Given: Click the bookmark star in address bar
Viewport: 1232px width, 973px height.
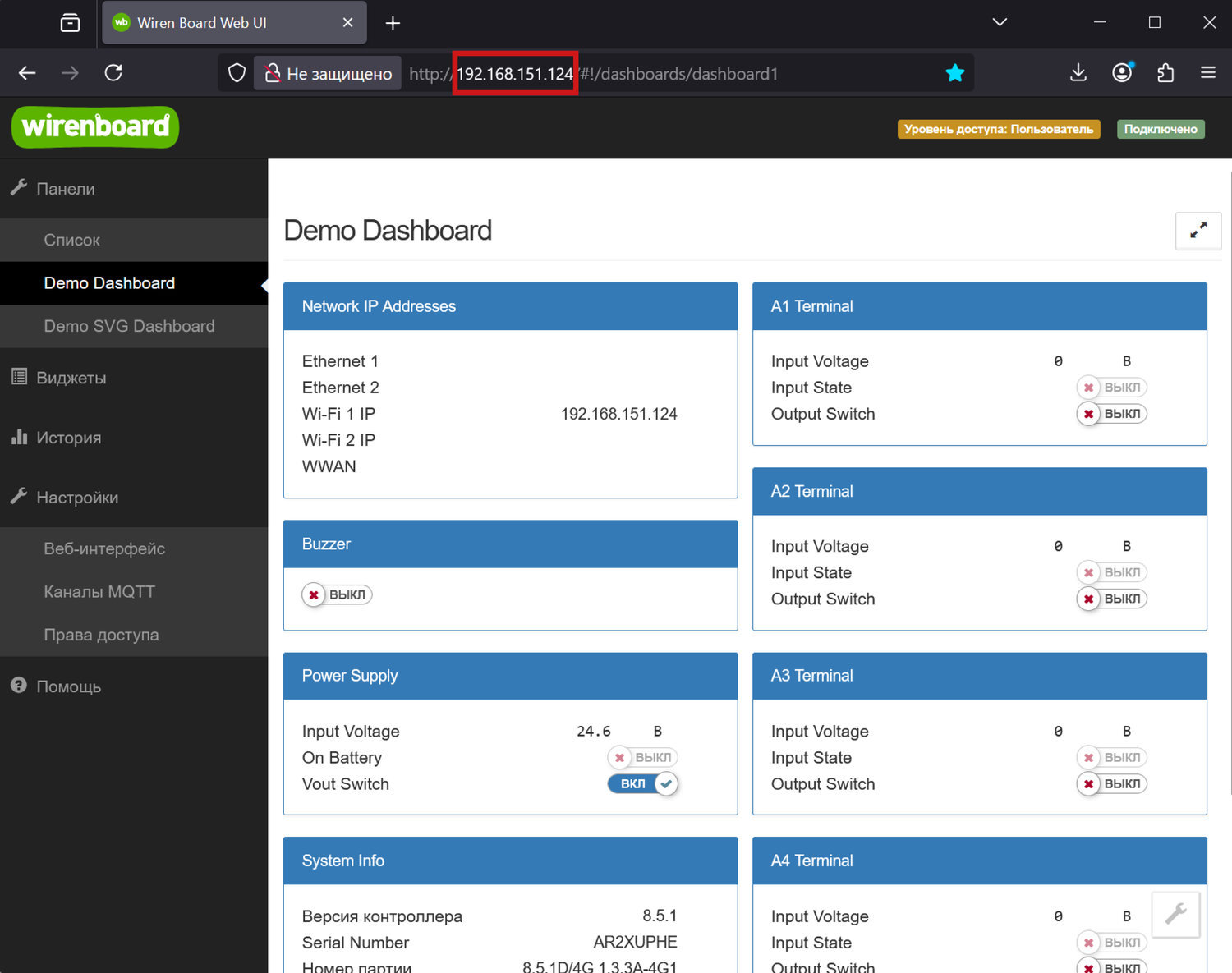Looking at the screenshot, I should click(954, 73).
